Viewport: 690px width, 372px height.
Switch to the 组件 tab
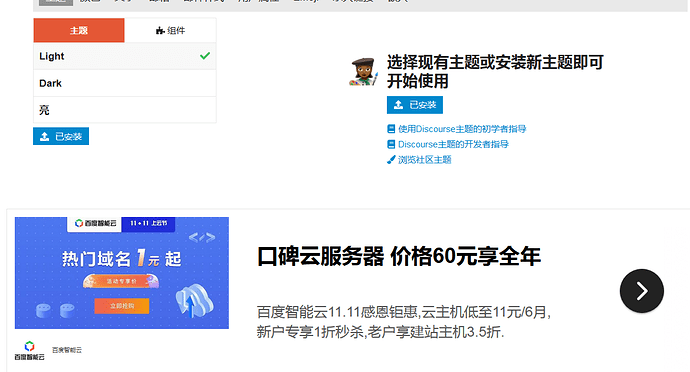click(x=170, y=30)
